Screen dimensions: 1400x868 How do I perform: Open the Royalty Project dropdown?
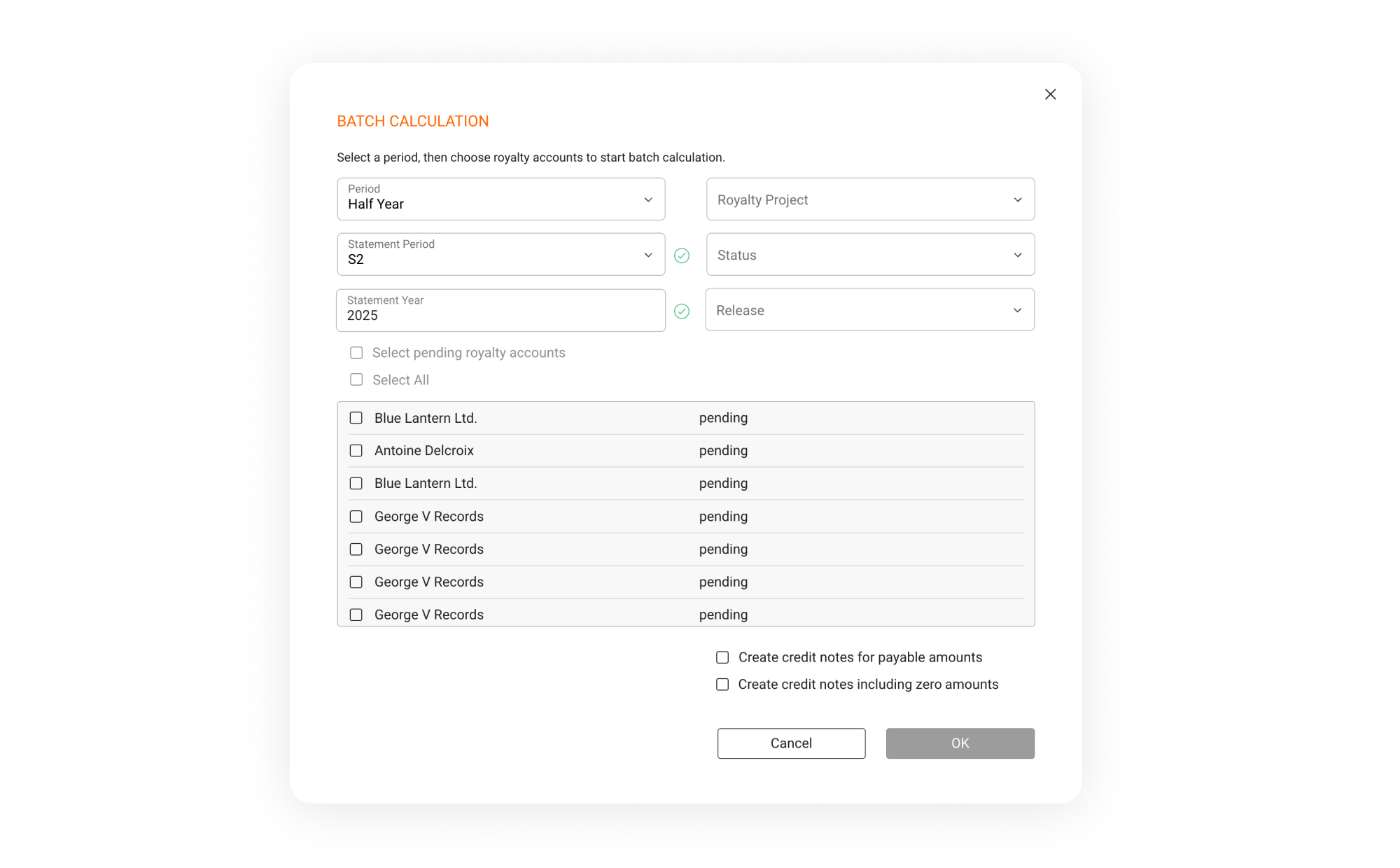(869, 199)
